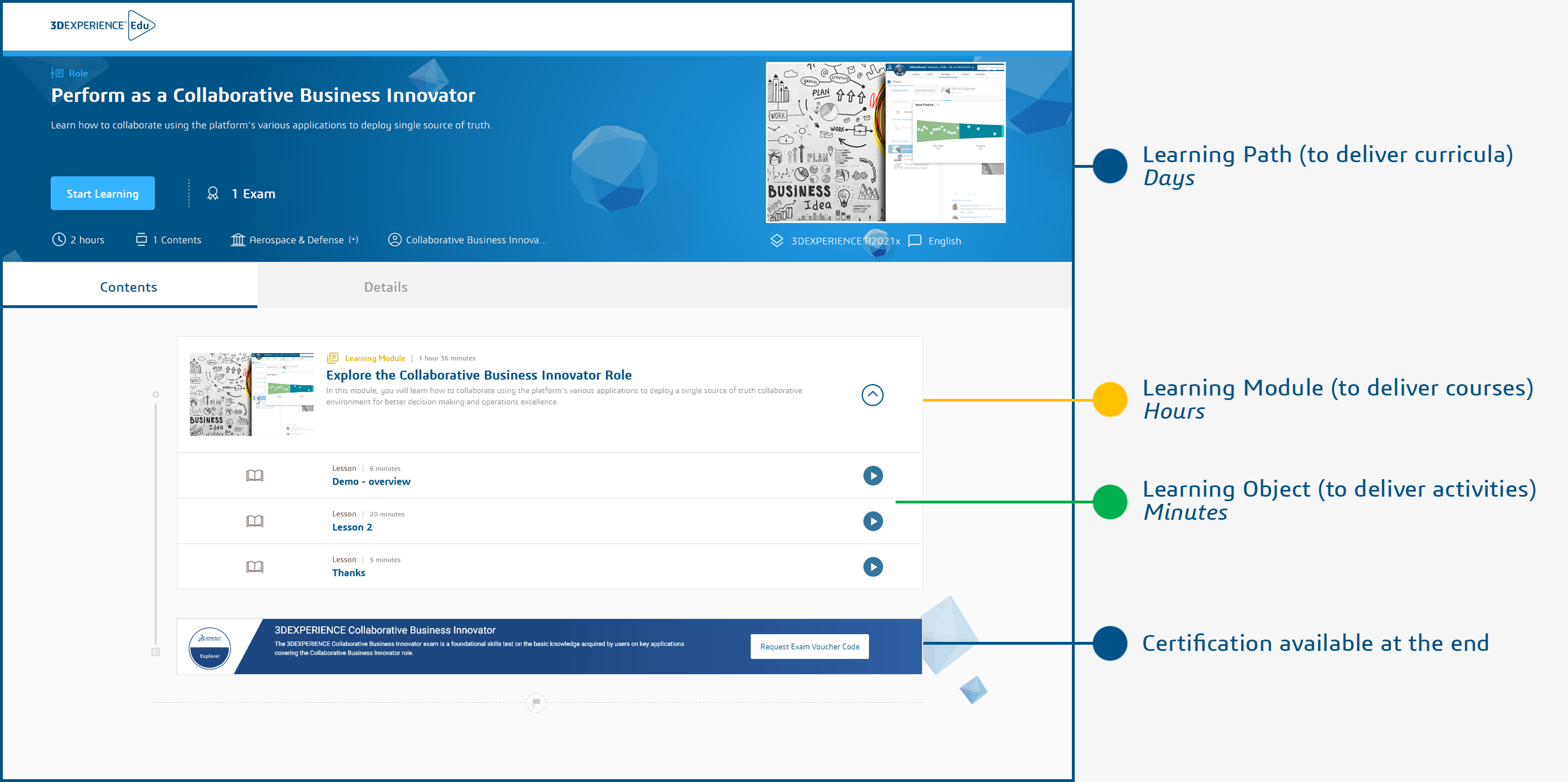1568x782 pixels.
Task: Click the list icon at timeline bottom
Action: (x=156, y=652)
